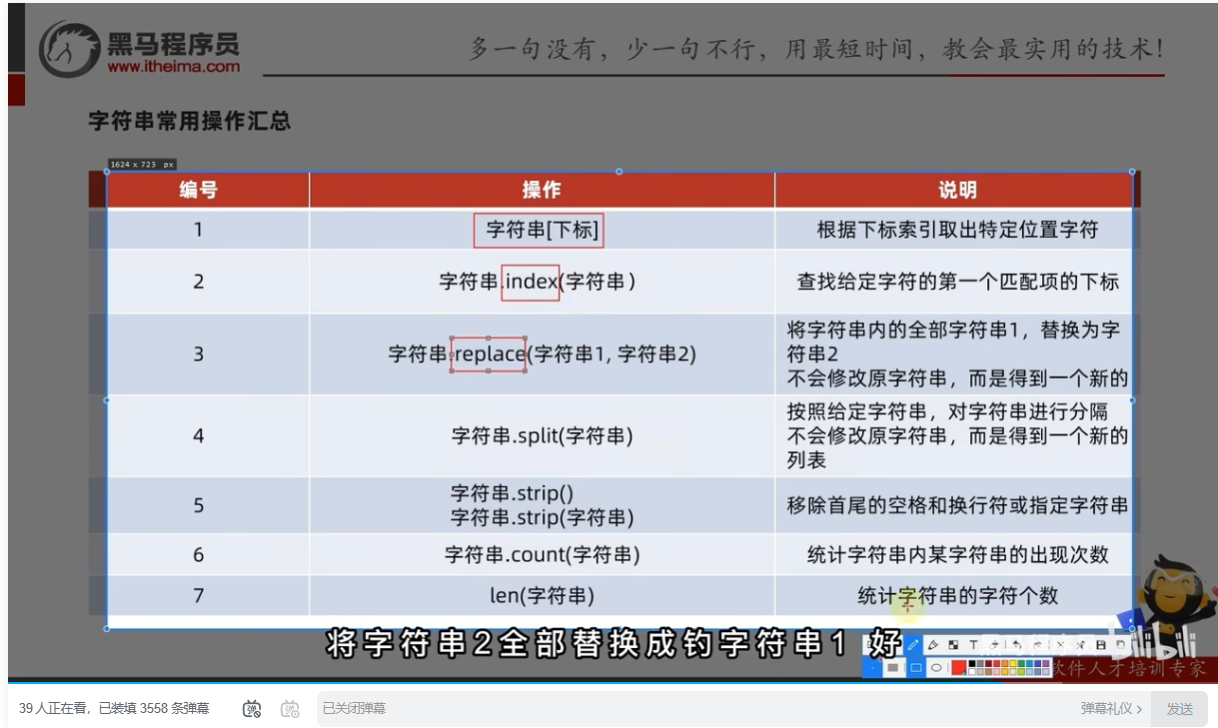Click the 字符串常用操作汇总 heading
Screen dimensions: 1218x728
(190, 122)
